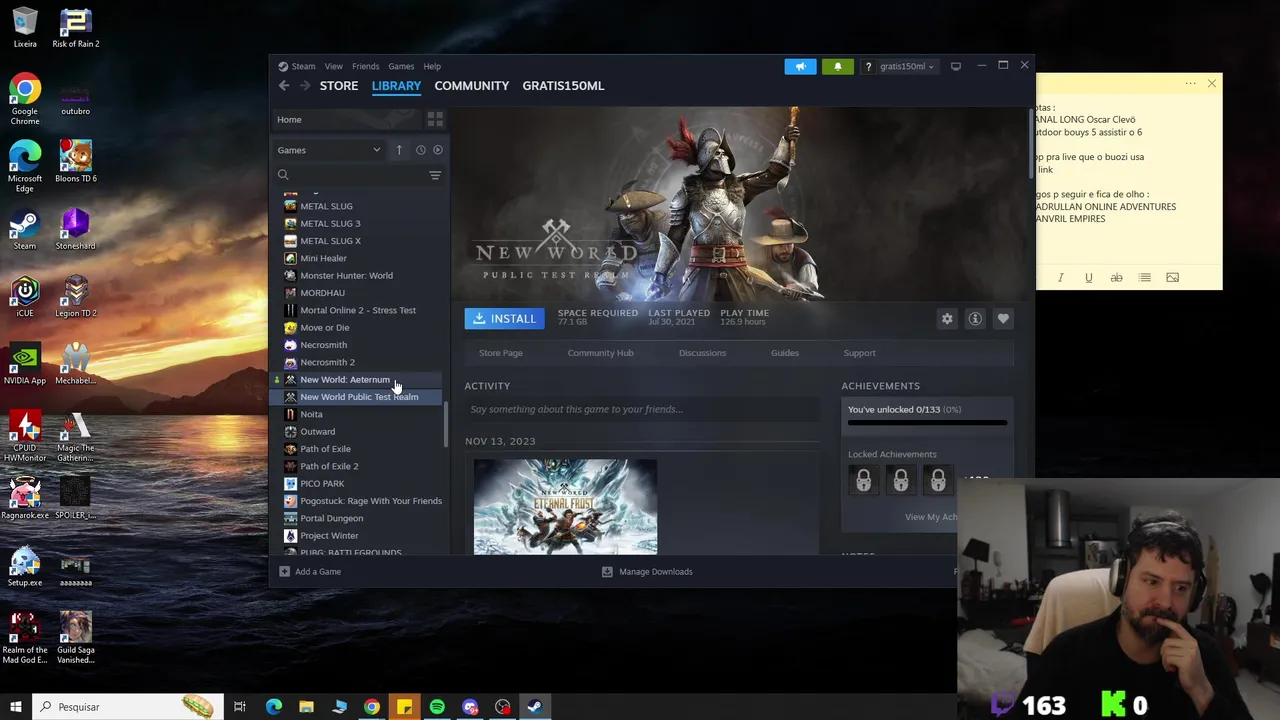This screenshot has width=1280, height=720.
Task: Click the Steam announcements megaphone button
Action: pyautogui.click(x=800, y=66)
